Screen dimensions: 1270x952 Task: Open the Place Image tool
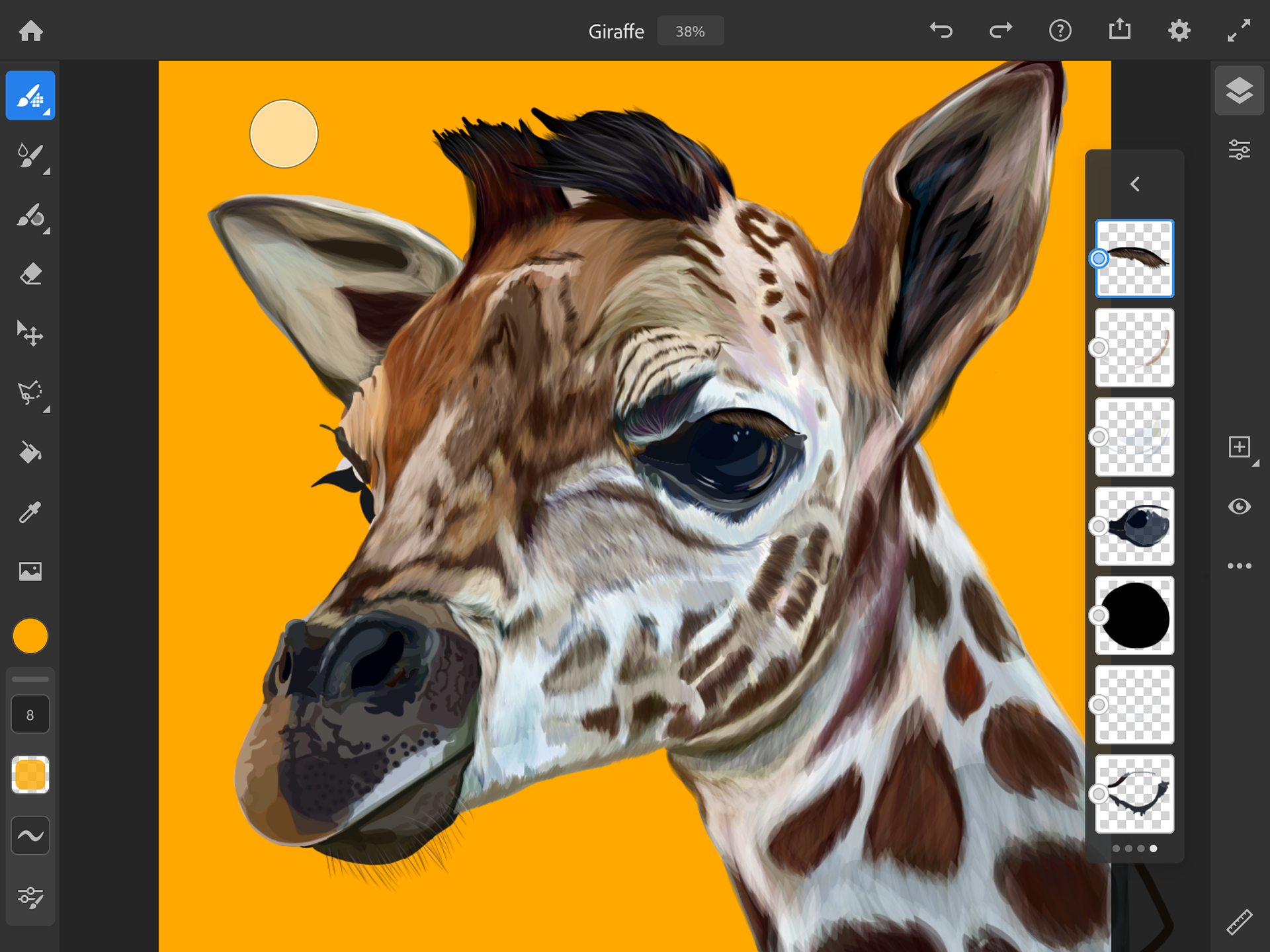(30, 571)
